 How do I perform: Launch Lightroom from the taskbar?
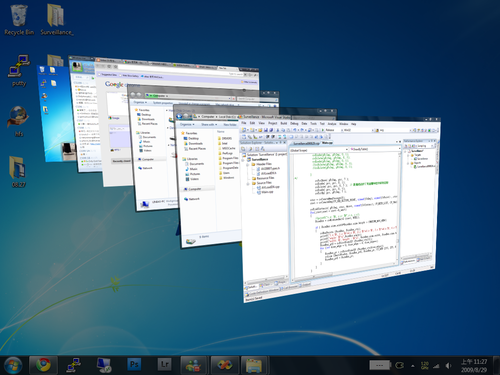[x=164, y=364]
